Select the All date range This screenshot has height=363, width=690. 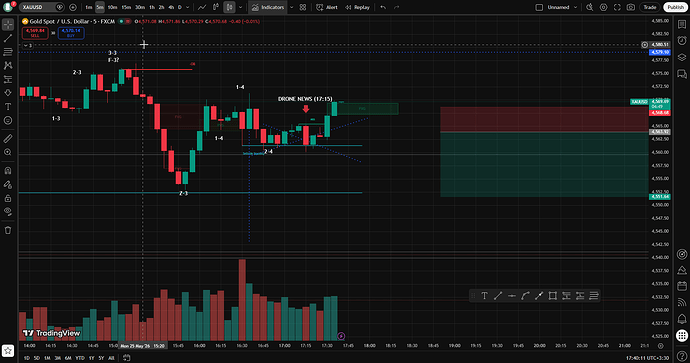[111, 358]
